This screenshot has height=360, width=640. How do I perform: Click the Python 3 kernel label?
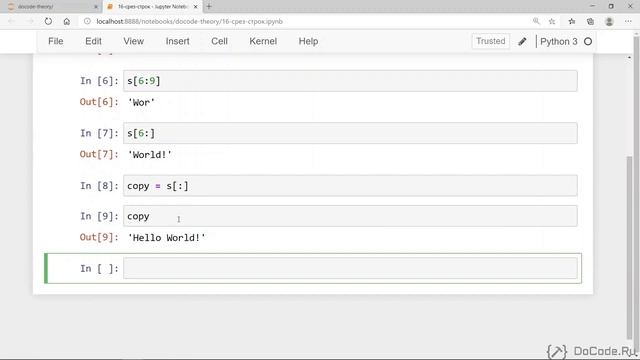click(x=558, y=41)
